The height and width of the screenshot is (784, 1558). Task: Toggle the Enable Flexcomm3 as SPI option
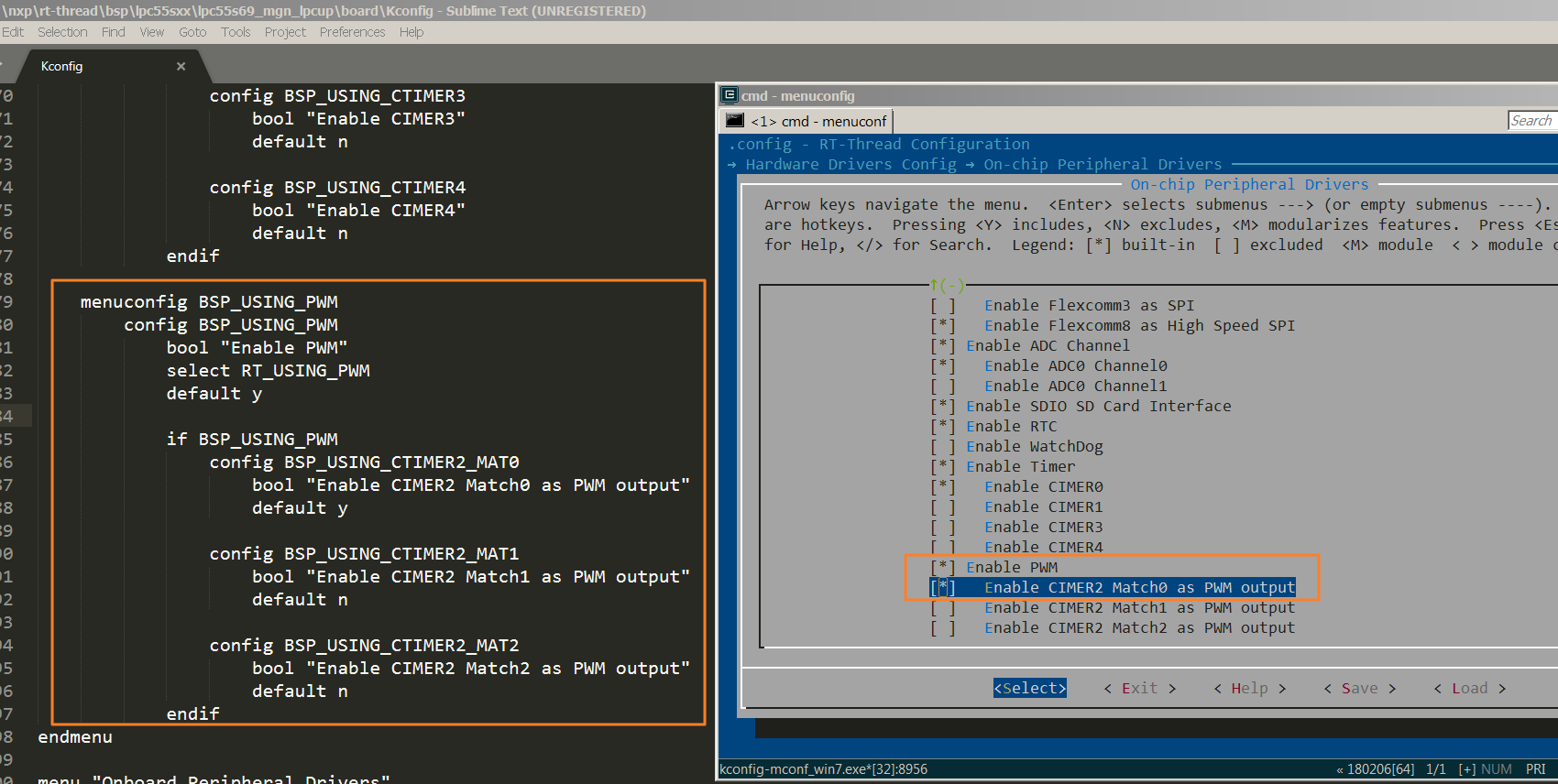point(1088,306)
